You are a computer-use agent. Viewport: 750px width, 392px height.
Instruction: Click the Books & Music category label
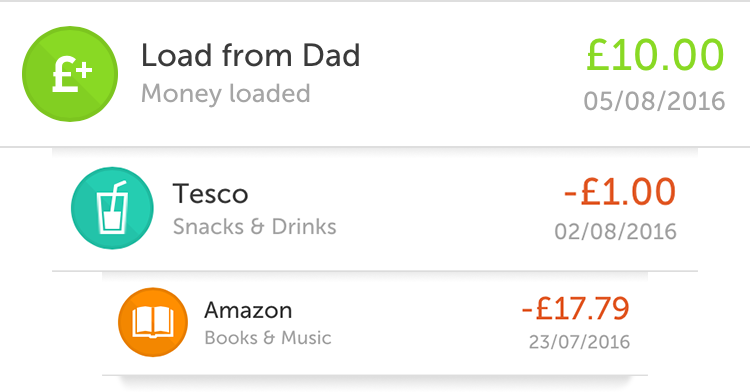click(267, 338)
